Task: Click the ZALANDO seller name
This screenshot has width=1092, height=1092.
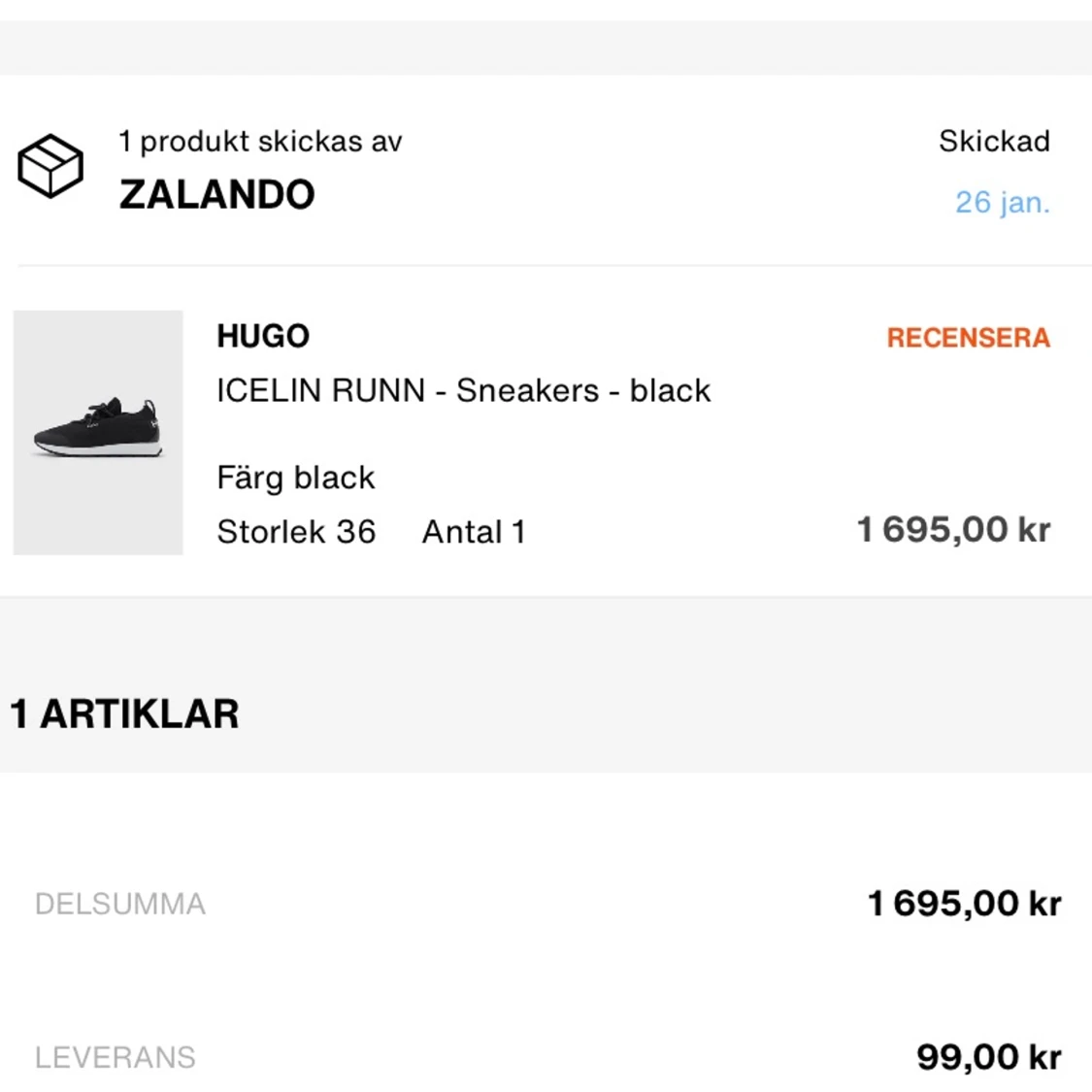Action: tap(216, 194)
